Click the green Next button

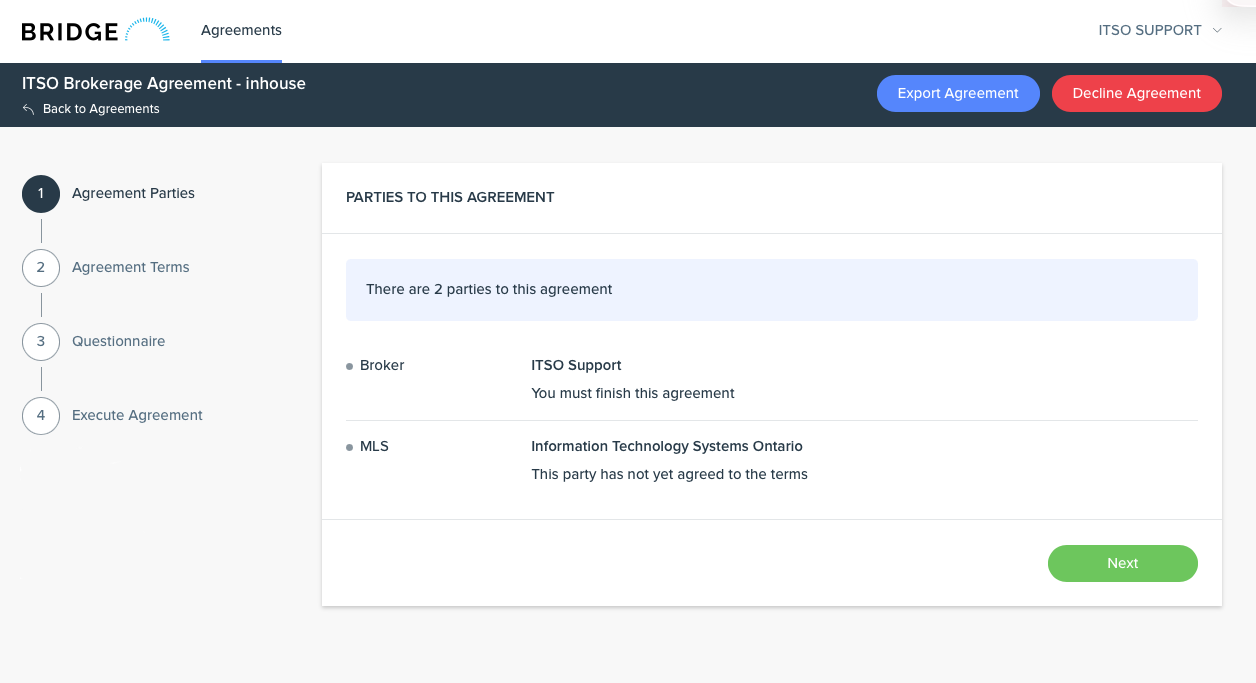(x=1122, y=563)
